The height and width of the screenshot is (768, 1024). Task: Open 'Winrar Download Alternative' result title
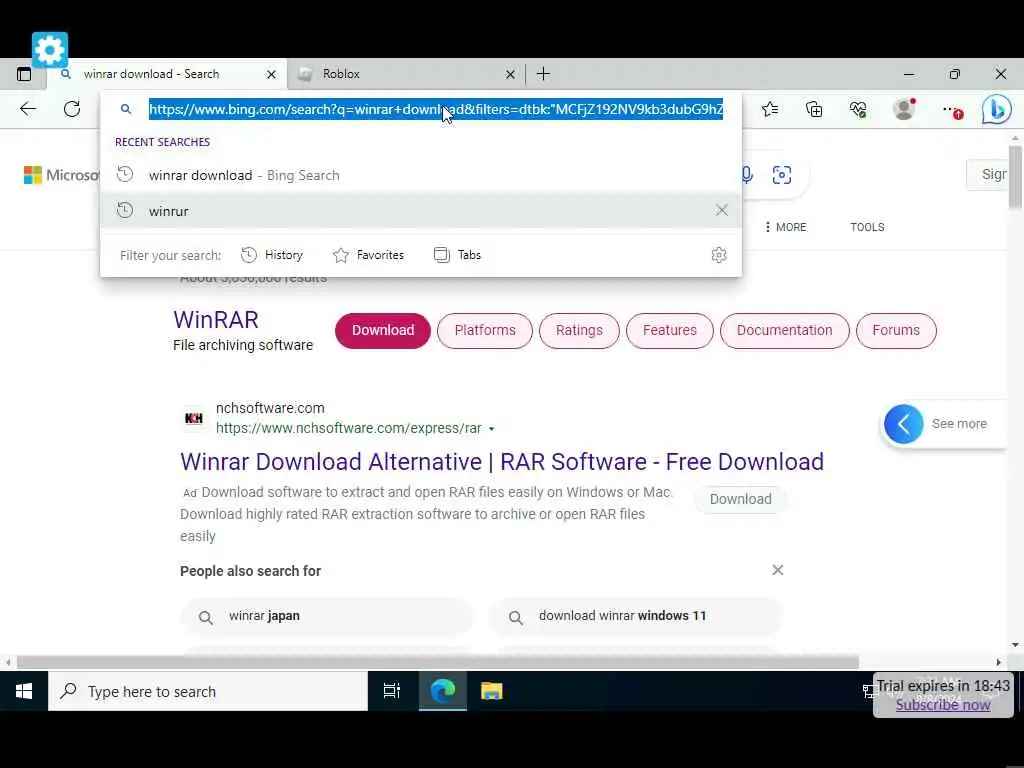click(502, 462)
